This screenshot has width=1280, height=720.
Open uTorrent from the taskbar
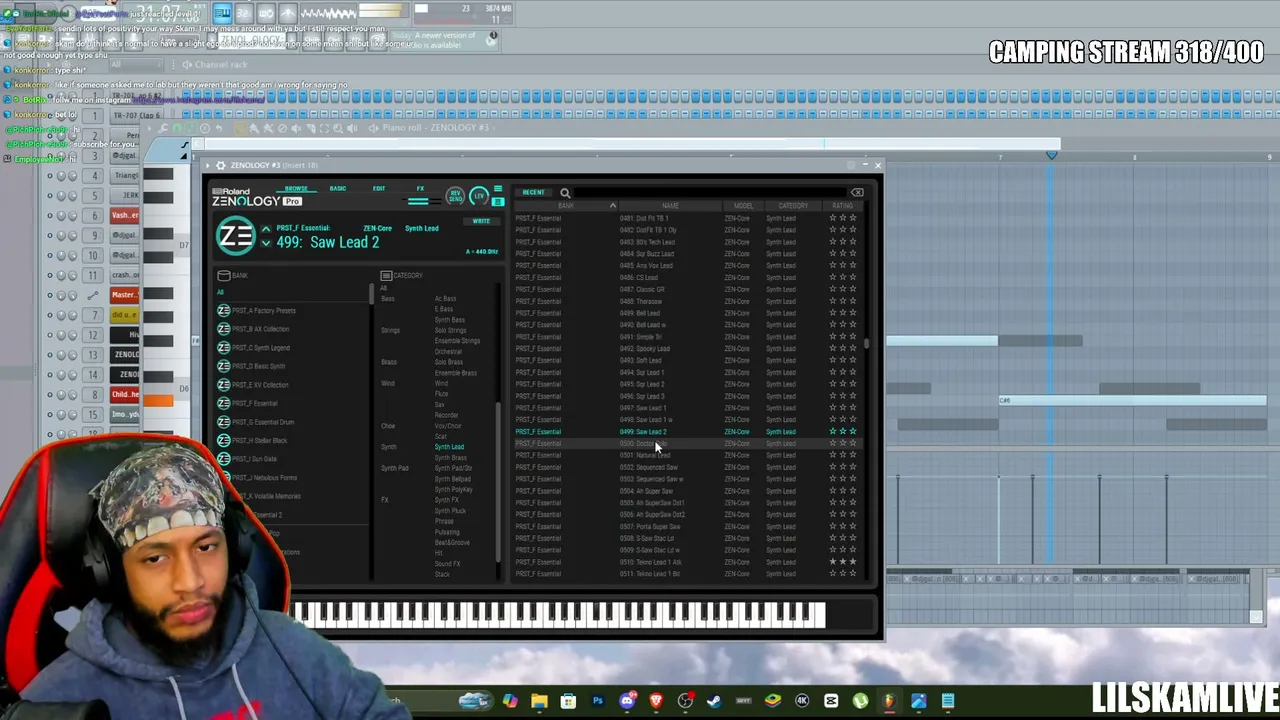(860, 701)
